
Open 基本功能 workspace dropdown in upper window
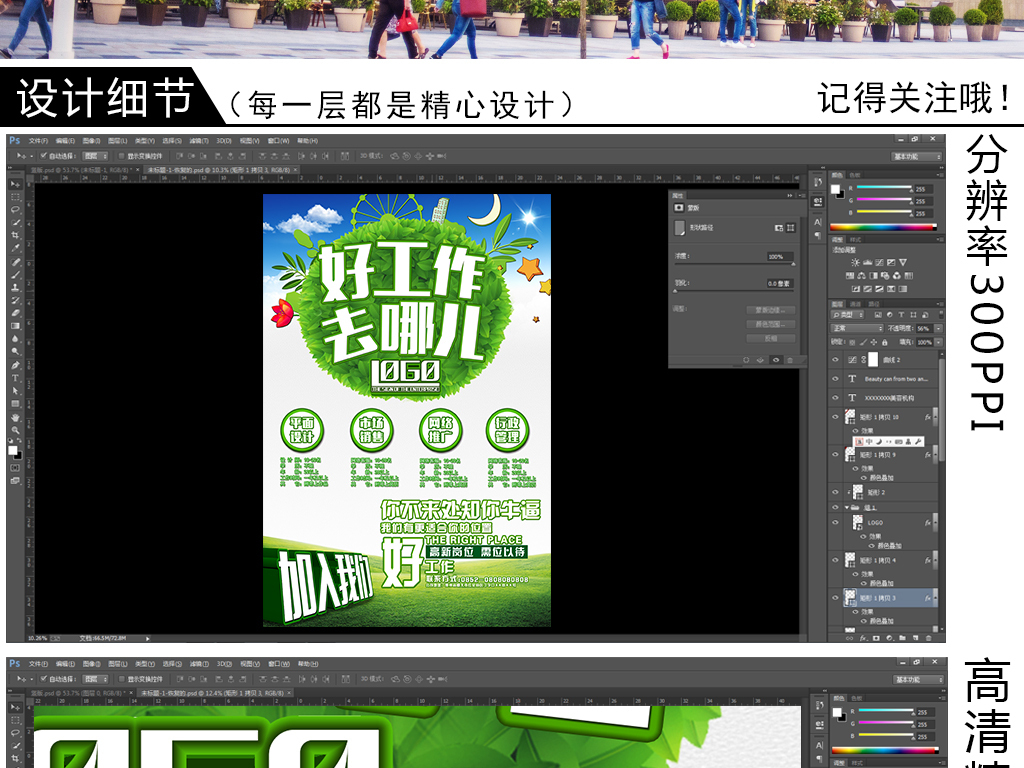point(917,156)
